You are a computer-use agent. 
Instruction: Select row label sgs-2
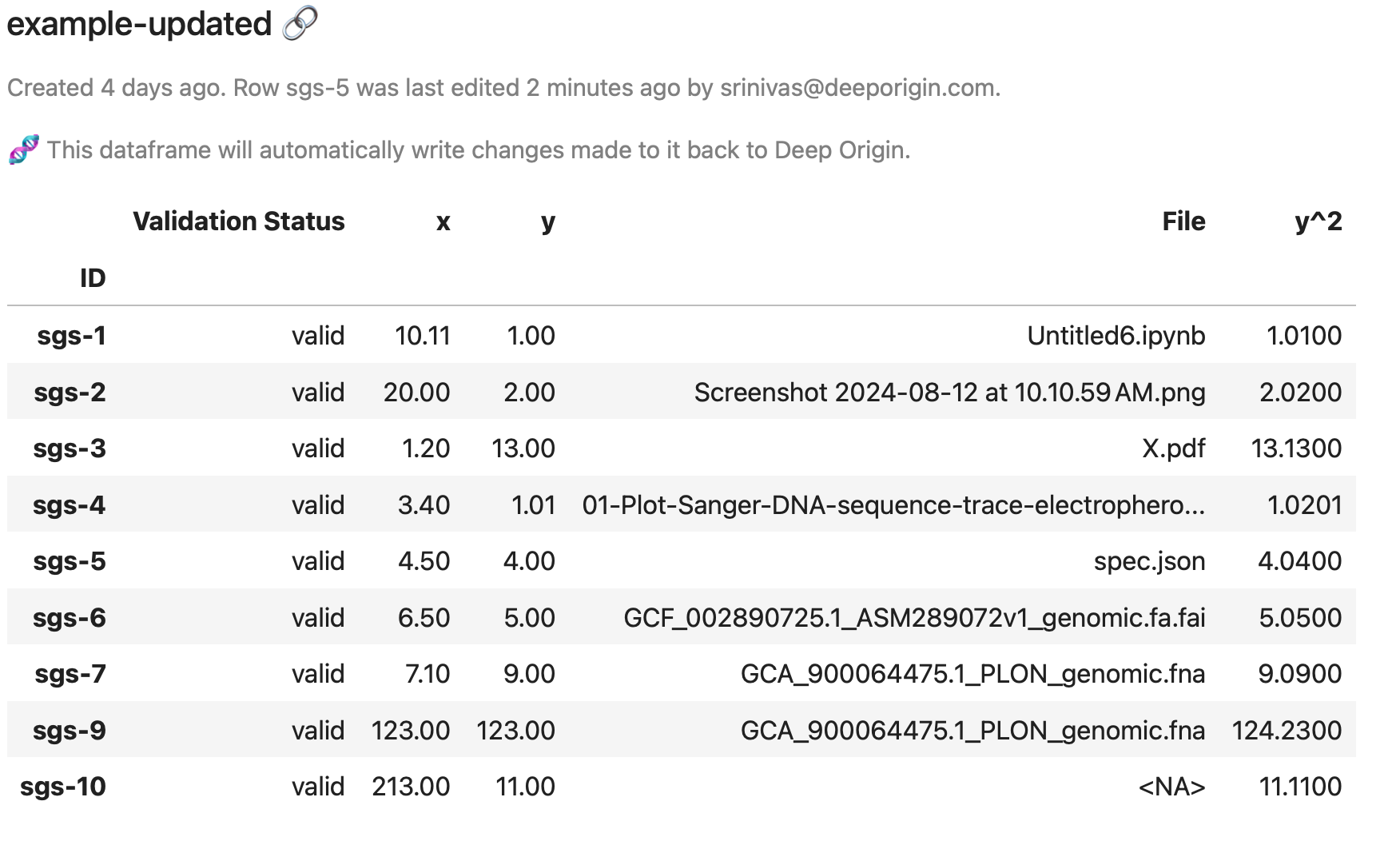(x=70, y=393)
